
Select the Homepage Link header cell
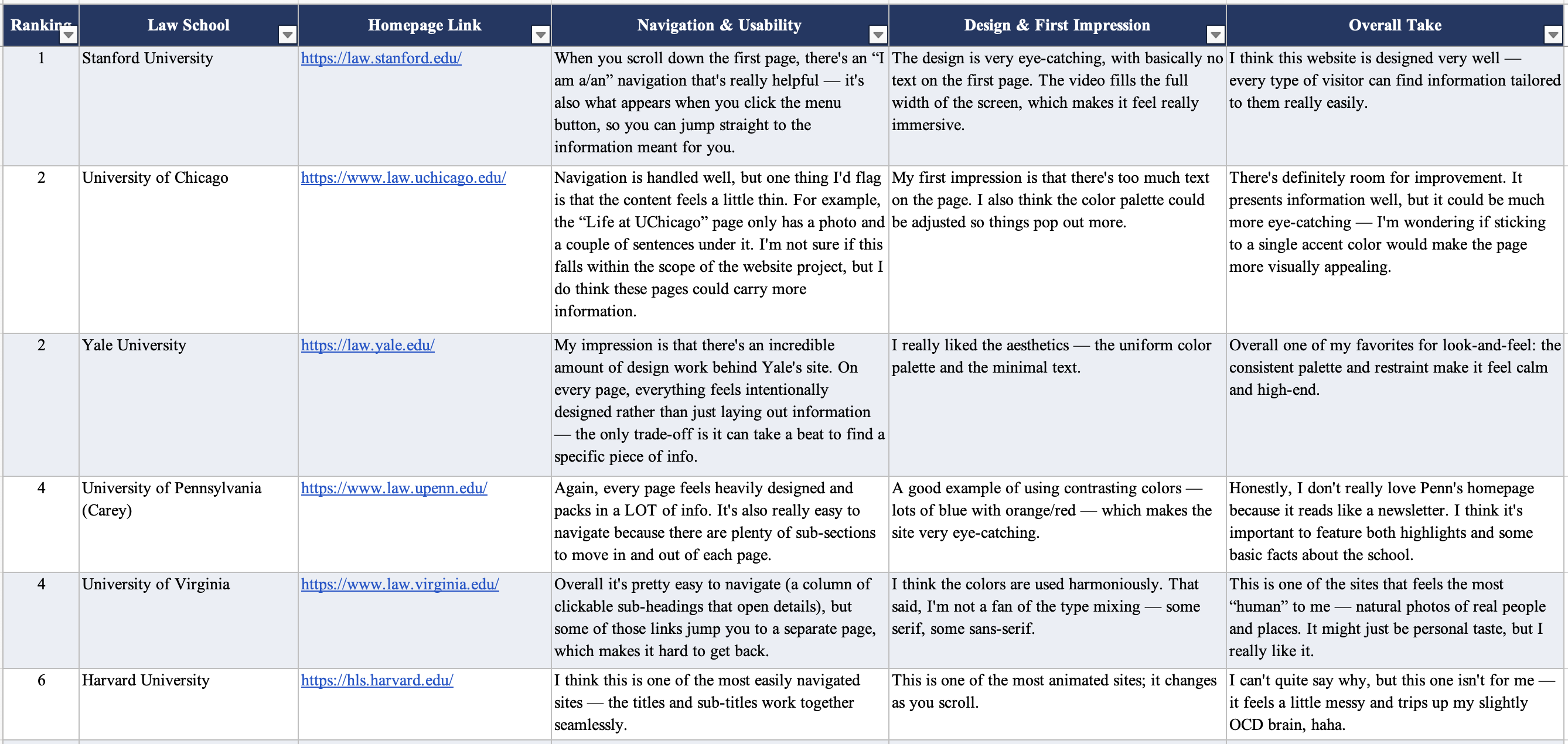pos(425,25)
